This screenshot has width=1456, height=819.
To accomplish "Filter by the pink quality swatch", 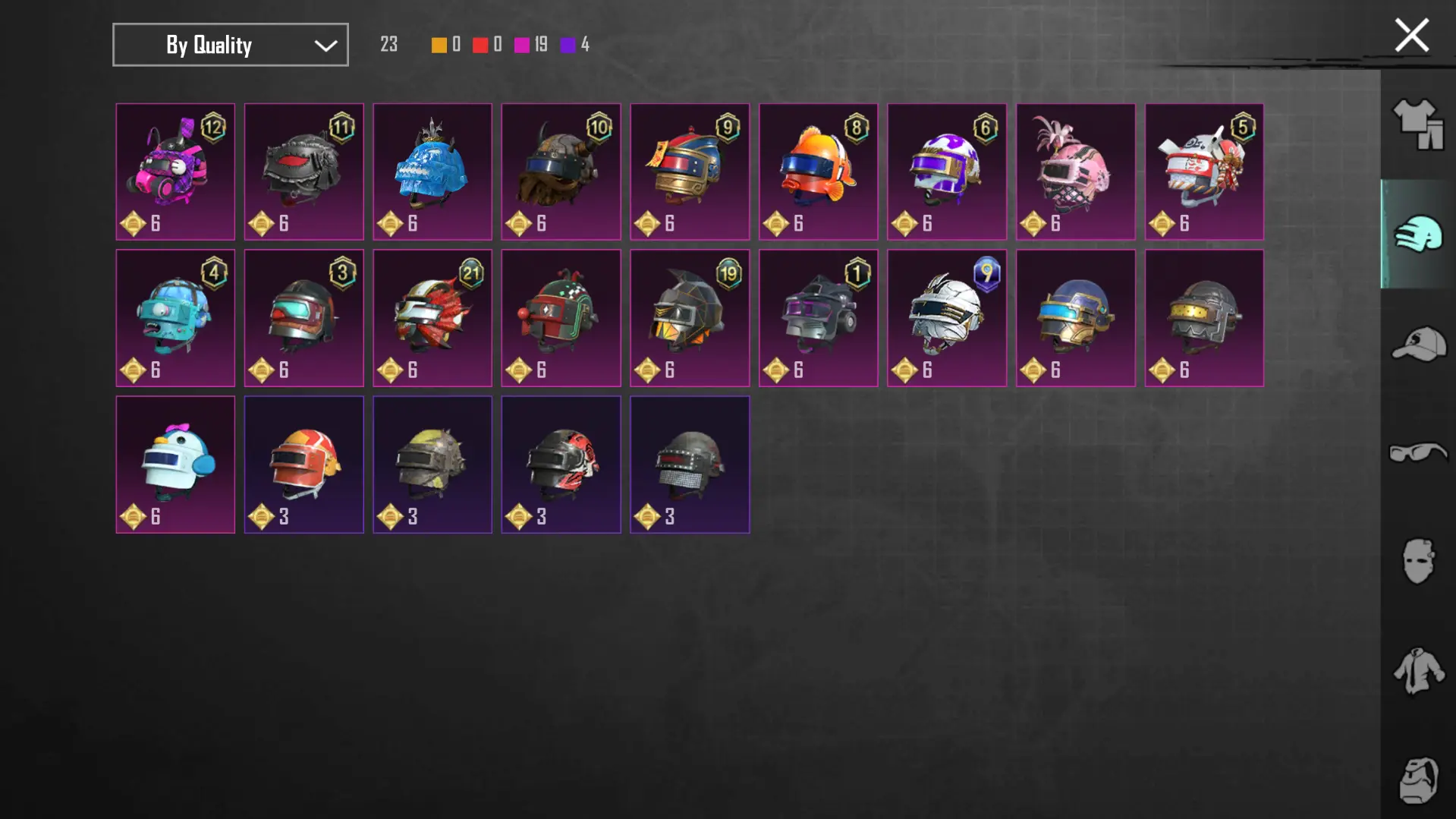I will point(521,45).
